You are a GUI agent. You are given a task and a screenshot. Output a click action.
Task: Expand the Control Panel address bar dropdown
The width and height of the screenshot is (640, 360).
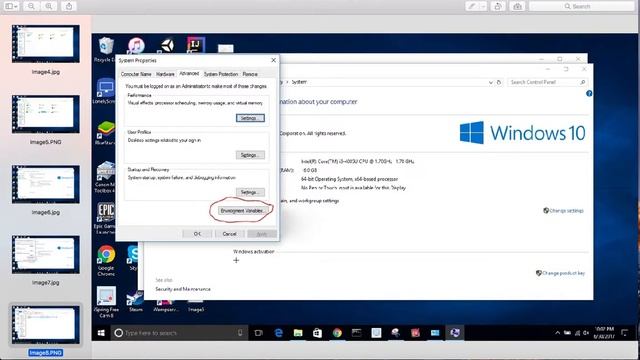491,82
